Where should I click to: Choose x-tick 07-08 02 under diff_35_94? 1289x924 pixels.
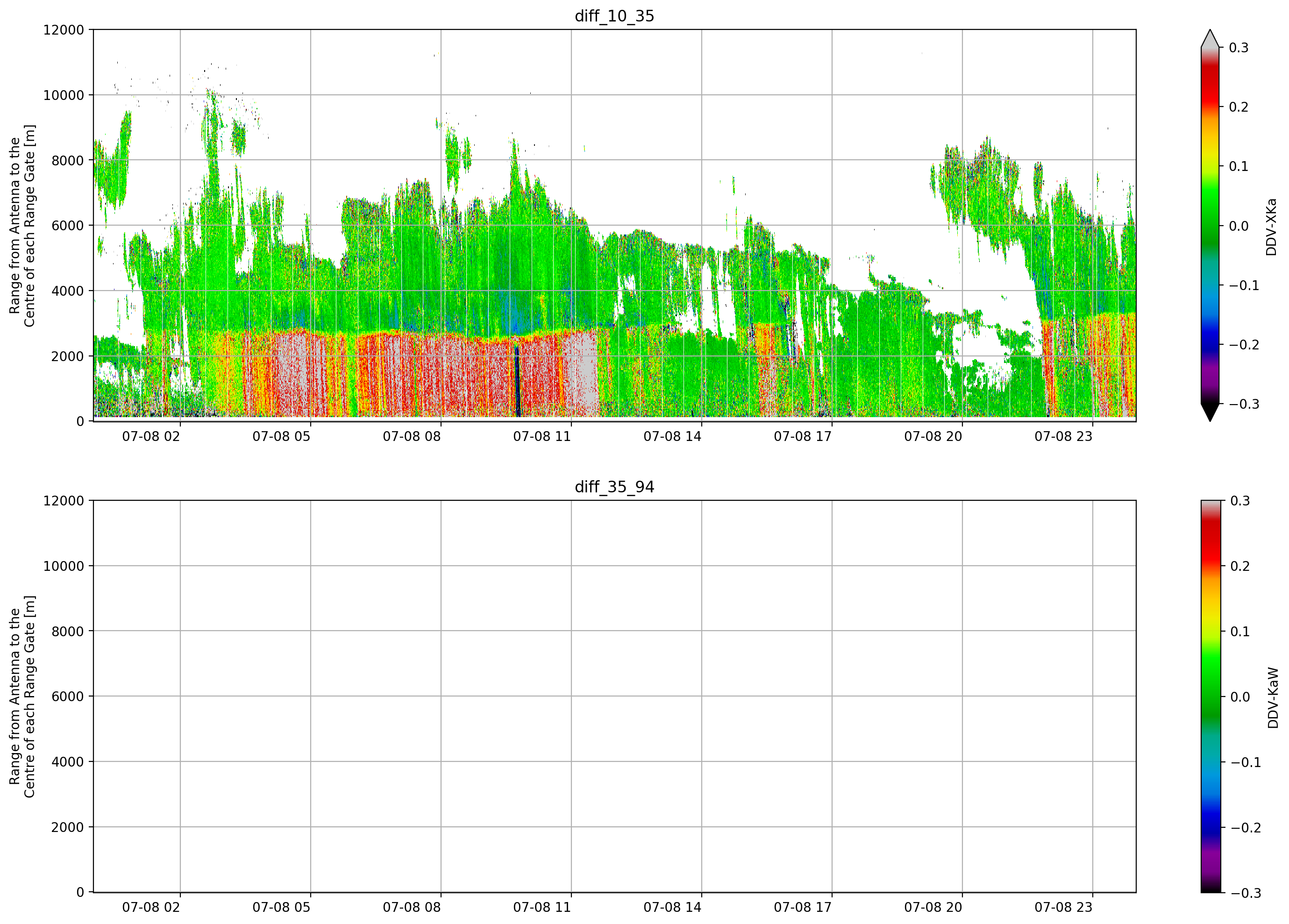pos(151,908)
